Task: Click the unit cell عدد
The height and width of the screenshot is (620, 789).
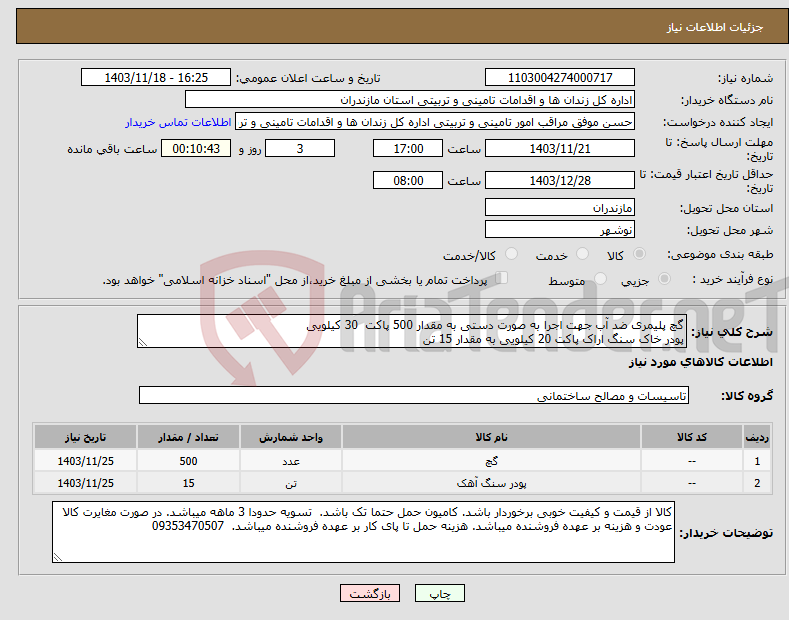Action: click(291, 460)
